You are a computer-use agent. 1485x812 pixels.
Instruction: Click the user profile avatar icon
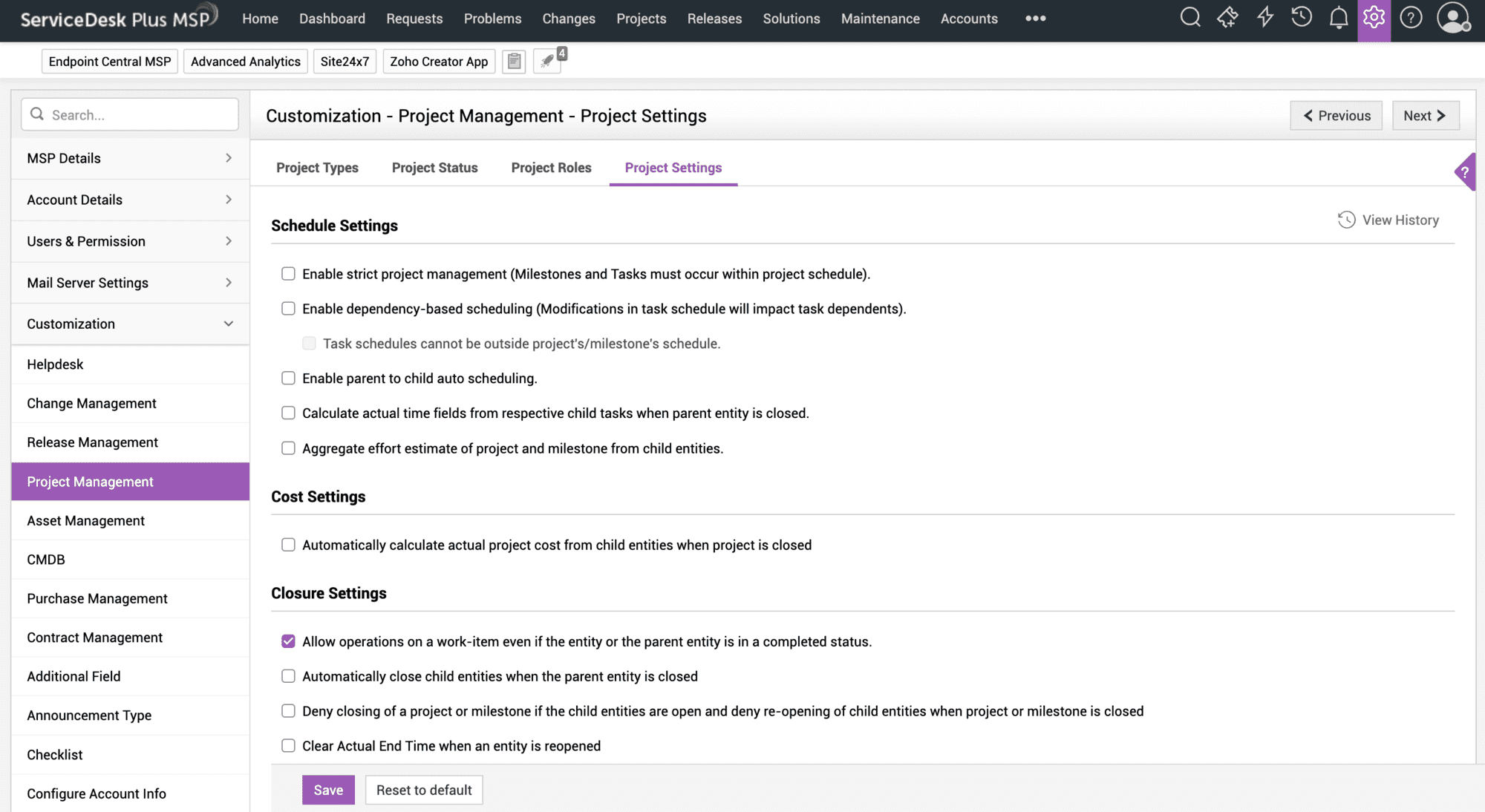[x=1453, y=17]
